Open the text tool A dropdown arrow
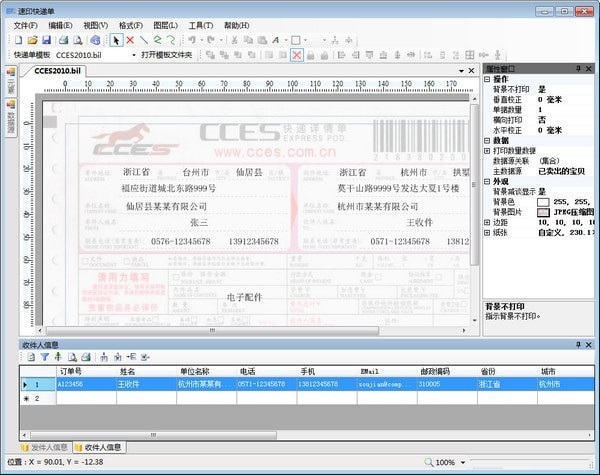The height and width of the screenshot is (475, 600). (285, 40)
